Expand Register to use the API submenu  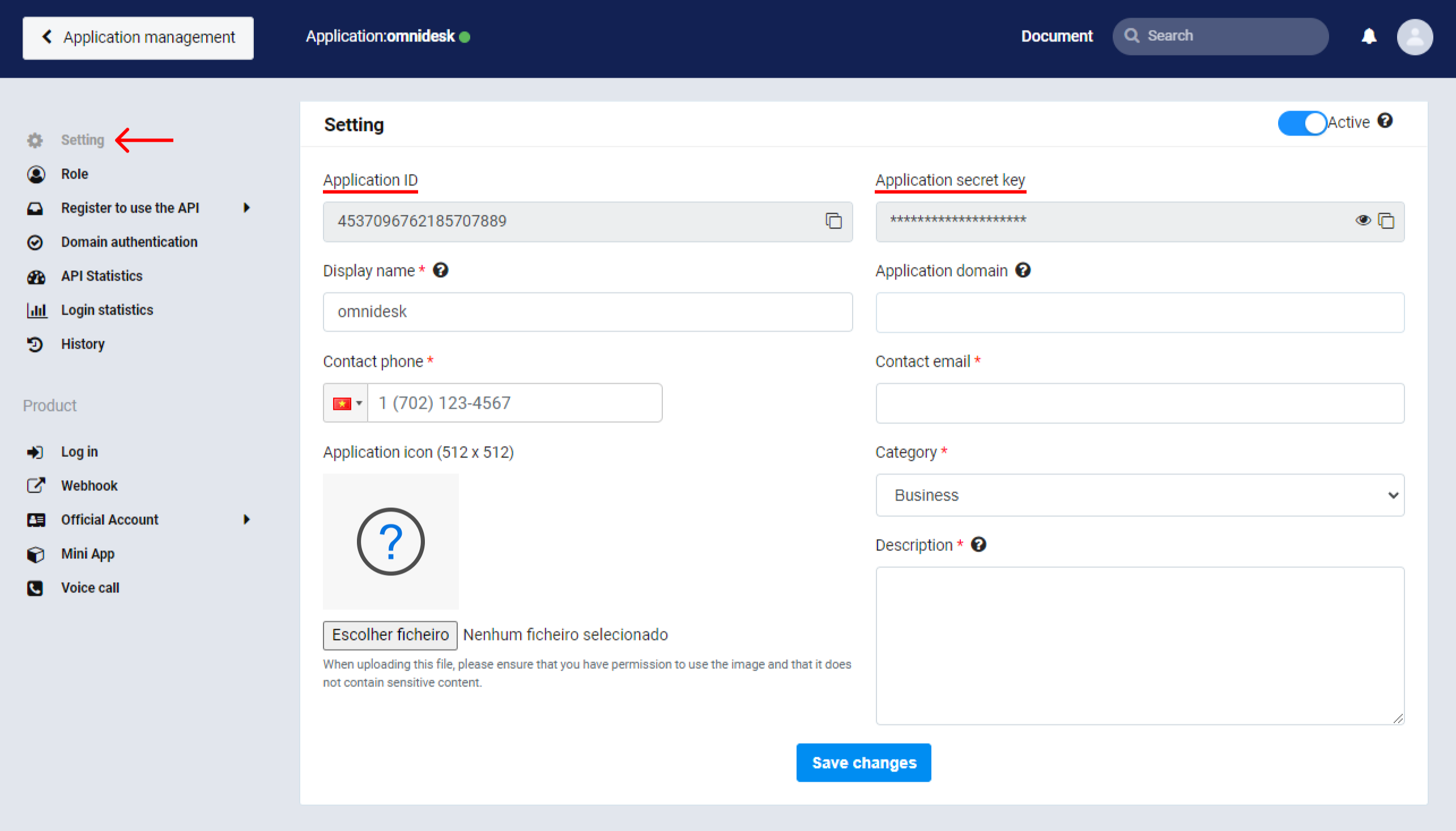[246, 207]
